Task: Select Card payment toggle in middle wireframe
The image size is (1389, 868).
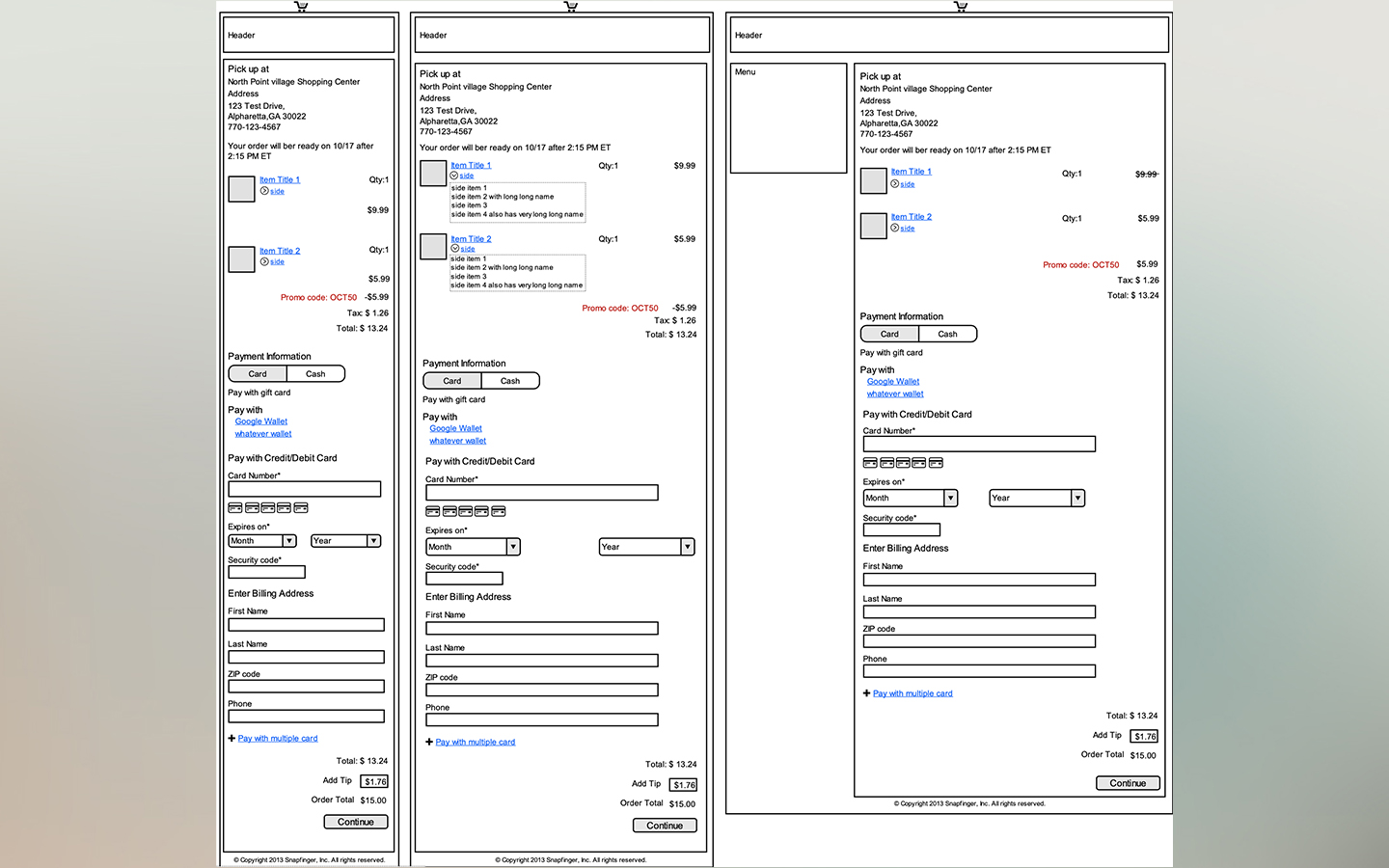Action: click(451, 381)
